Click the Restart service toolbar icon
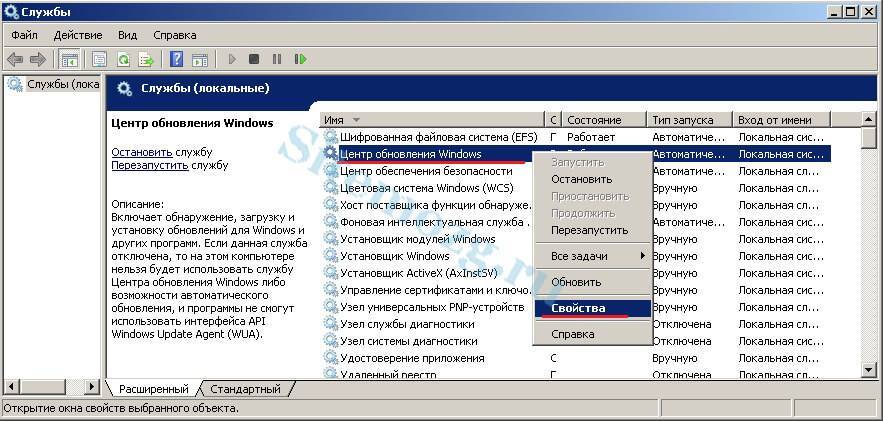The height and width of the screenshot is (421, 883). tap(301, 60)
